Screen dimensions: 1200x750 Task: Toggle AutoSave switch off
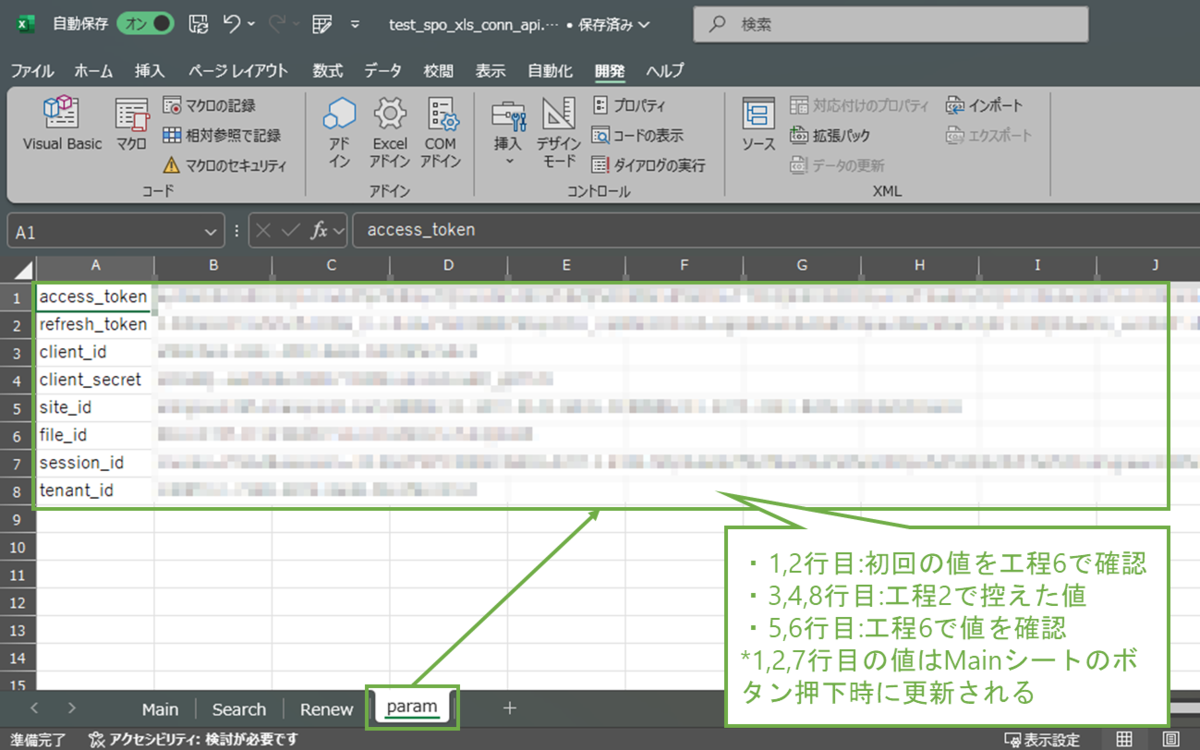pos(145,24)
